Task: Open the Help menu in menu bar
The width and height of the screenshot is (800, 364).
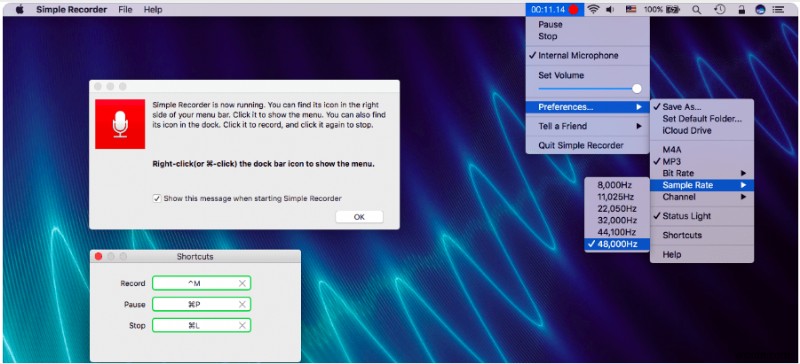Action: 153,10
